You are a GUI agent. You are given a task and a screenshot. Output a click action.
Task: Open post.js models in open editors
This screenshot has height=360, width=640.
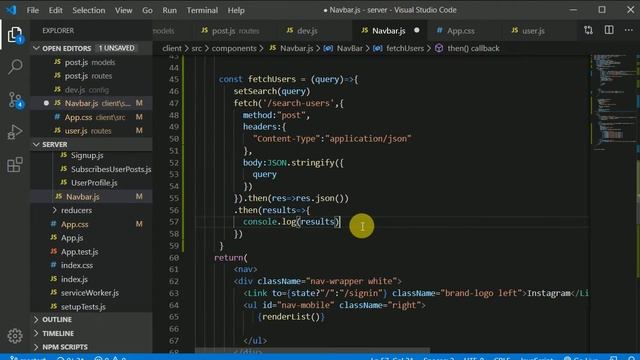pyautogui.click(x=90, y=62)
